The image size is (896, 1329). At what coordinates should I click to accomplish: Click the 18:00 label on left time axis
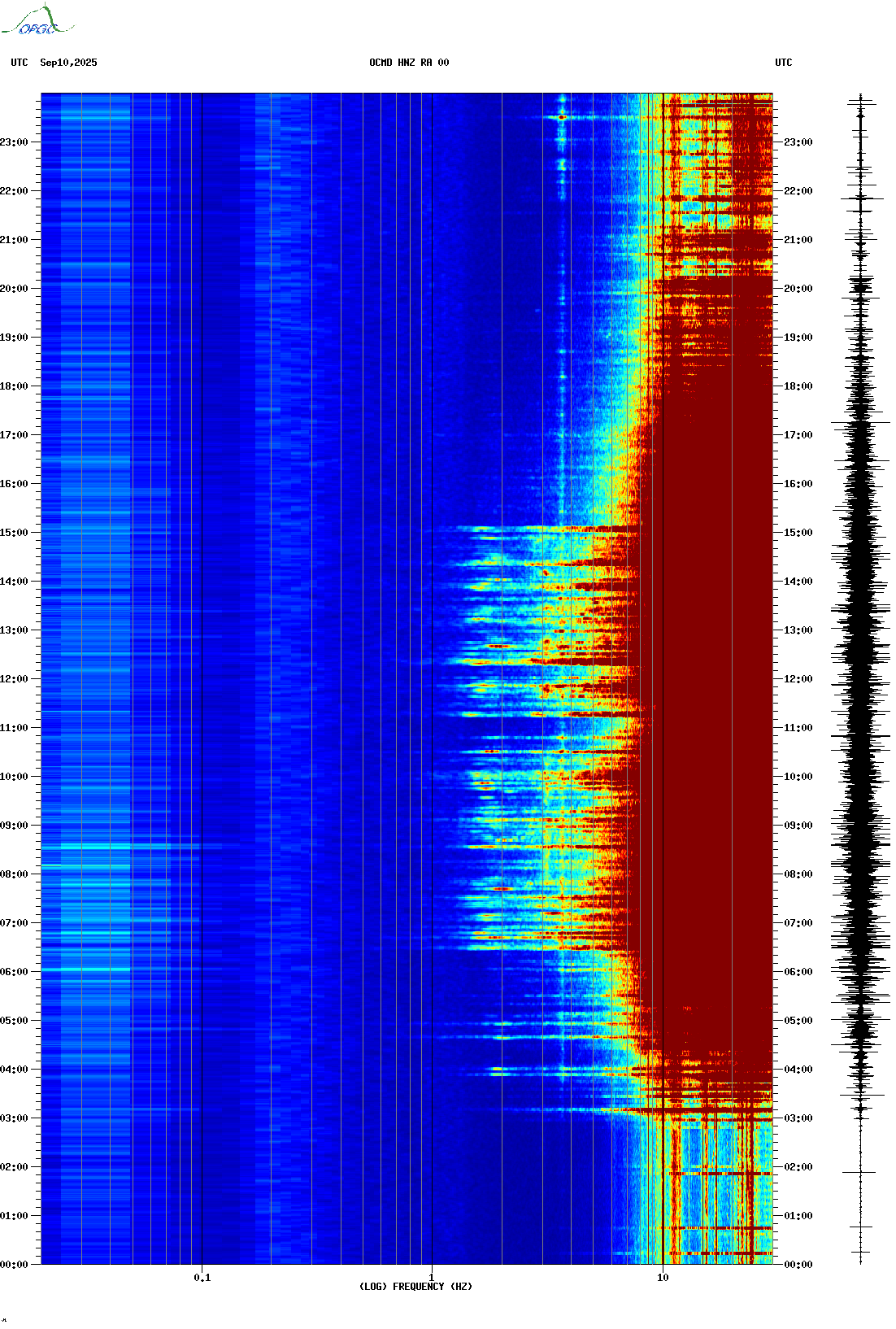point(14,386)
